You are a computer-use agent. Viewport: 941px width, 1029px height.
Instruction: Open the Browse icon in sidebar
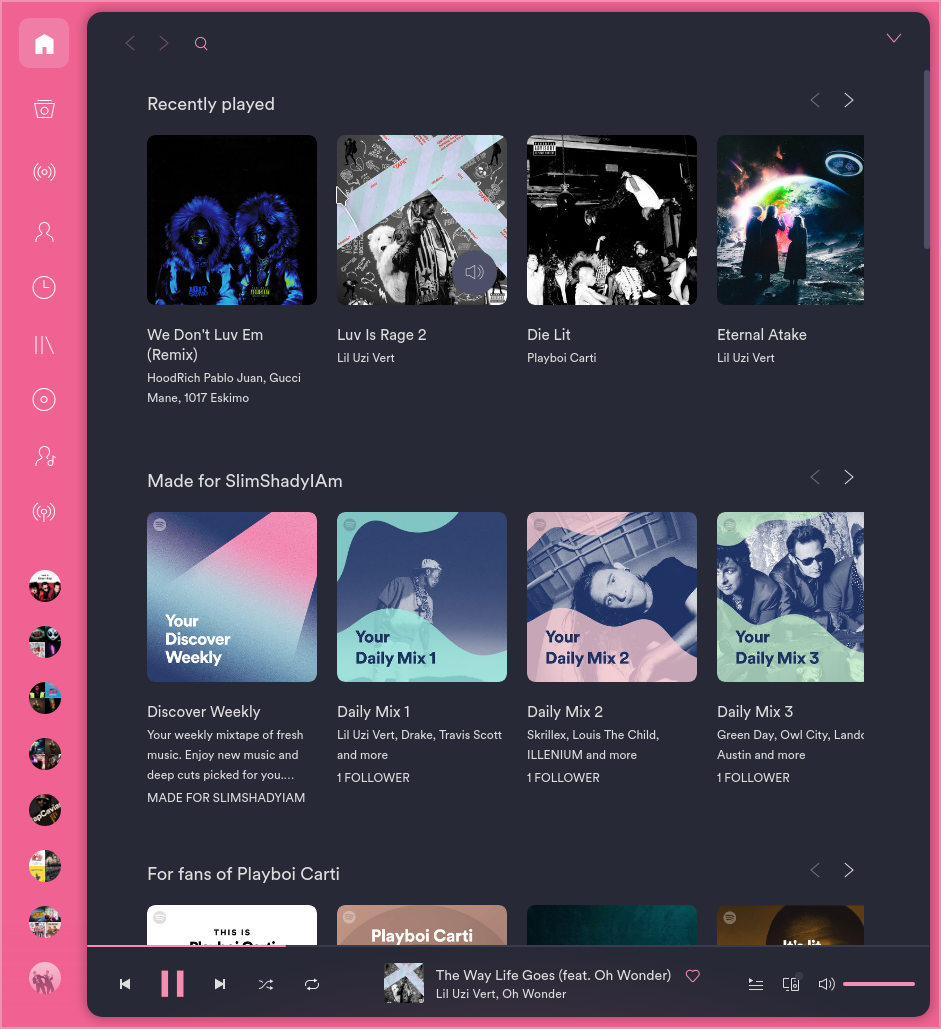44,108
